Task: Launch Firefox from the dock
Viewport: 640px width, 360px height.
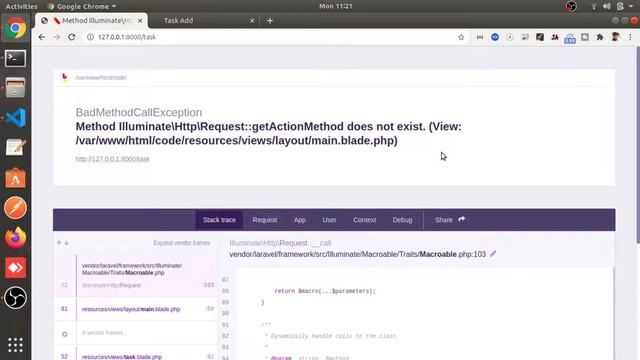Action: (16, 238)
